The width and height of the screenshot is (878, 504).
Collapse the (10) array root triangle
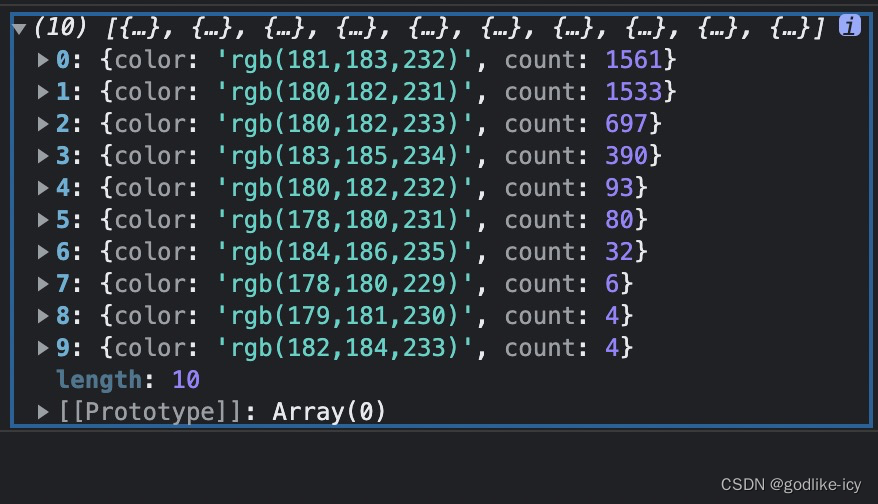click(19, 29)
